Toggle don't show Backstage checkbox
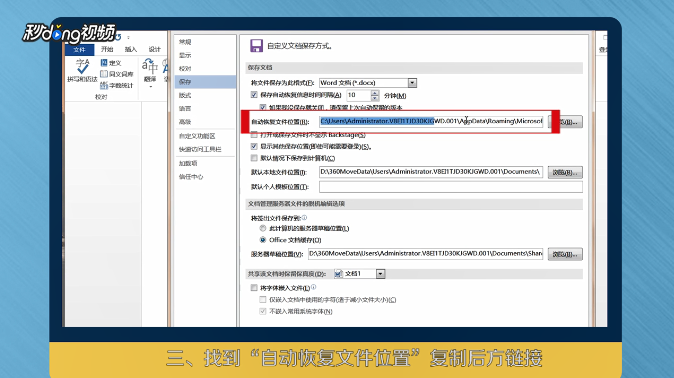This screenshot has width=674, height=378. click(254, 135)
